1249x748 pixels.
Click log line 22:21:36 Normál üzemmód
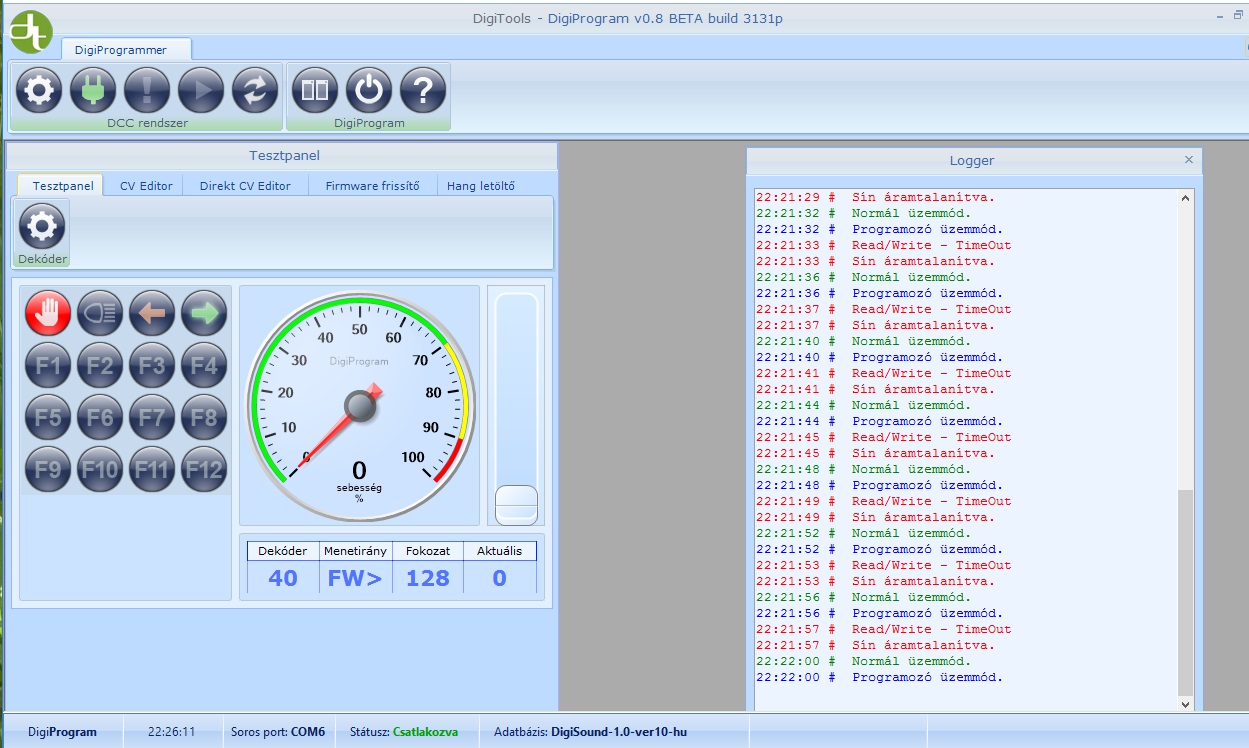point(863,277)
